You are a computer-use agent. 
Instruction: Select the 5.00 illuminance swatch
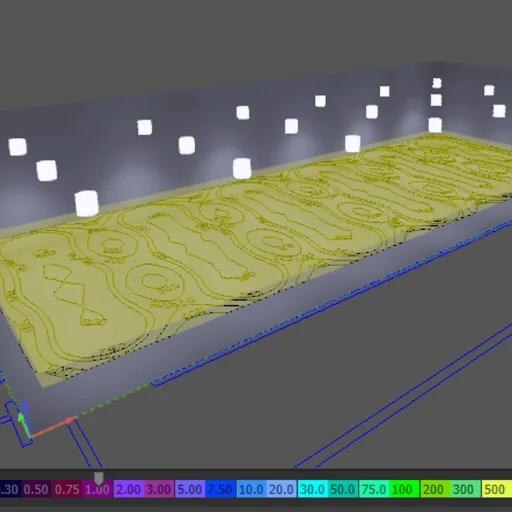point(190,489)
